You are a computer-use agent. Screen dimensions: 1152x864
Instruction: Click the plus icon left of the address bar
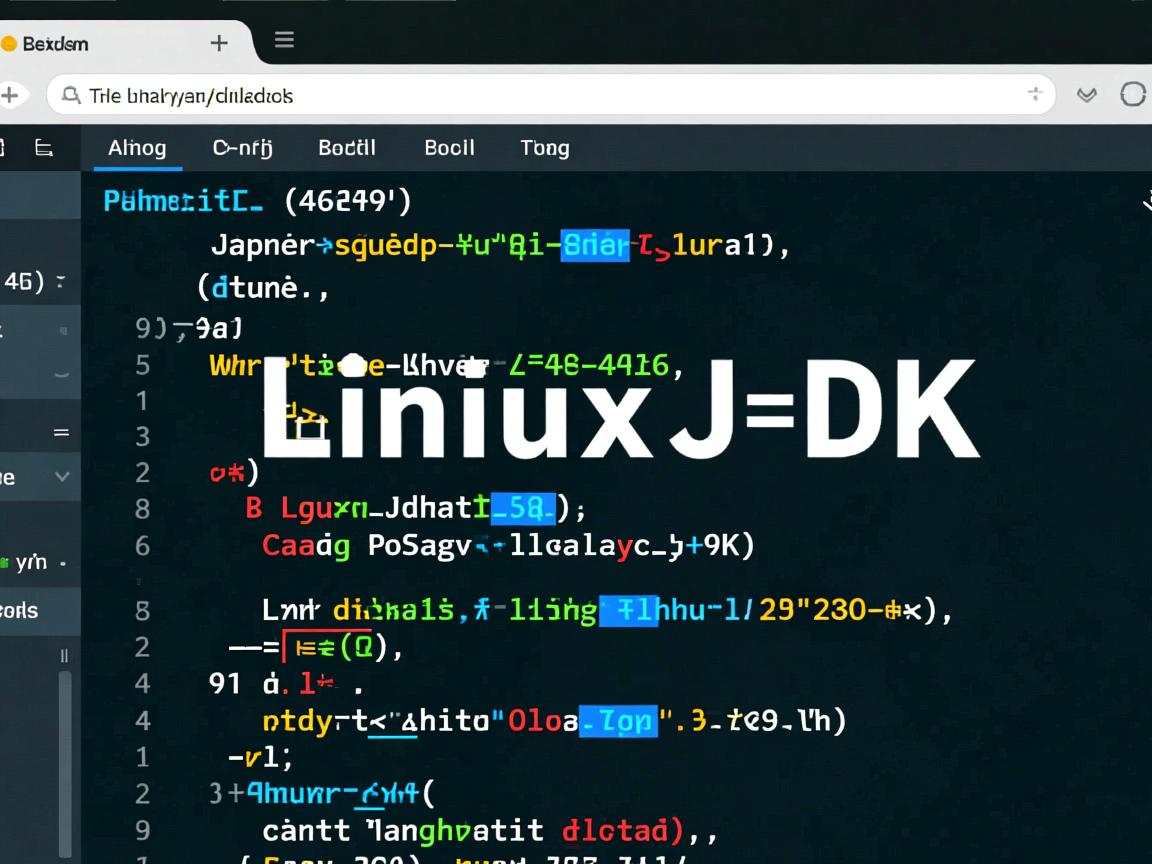pos(8,93)
